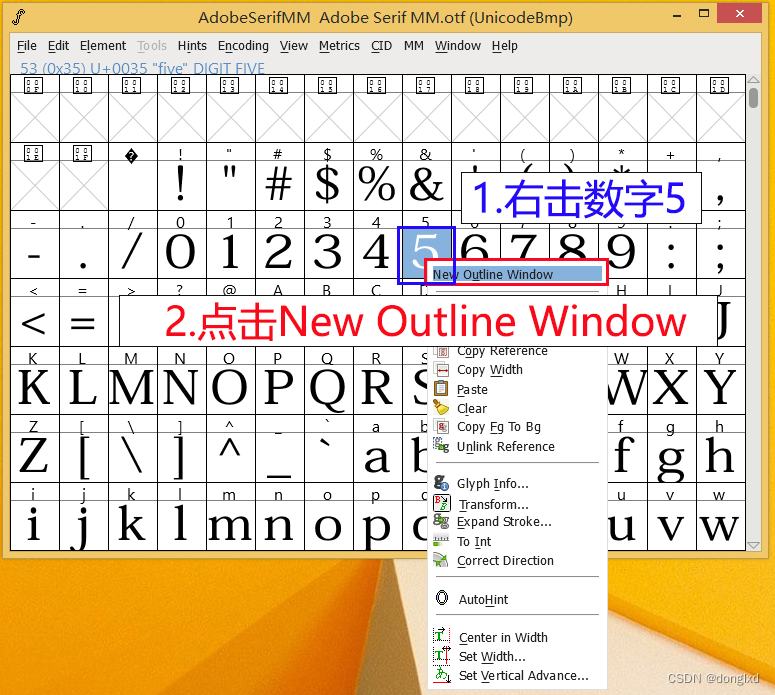
Task: Open the CID menu
Action: [x=382, y=45]
